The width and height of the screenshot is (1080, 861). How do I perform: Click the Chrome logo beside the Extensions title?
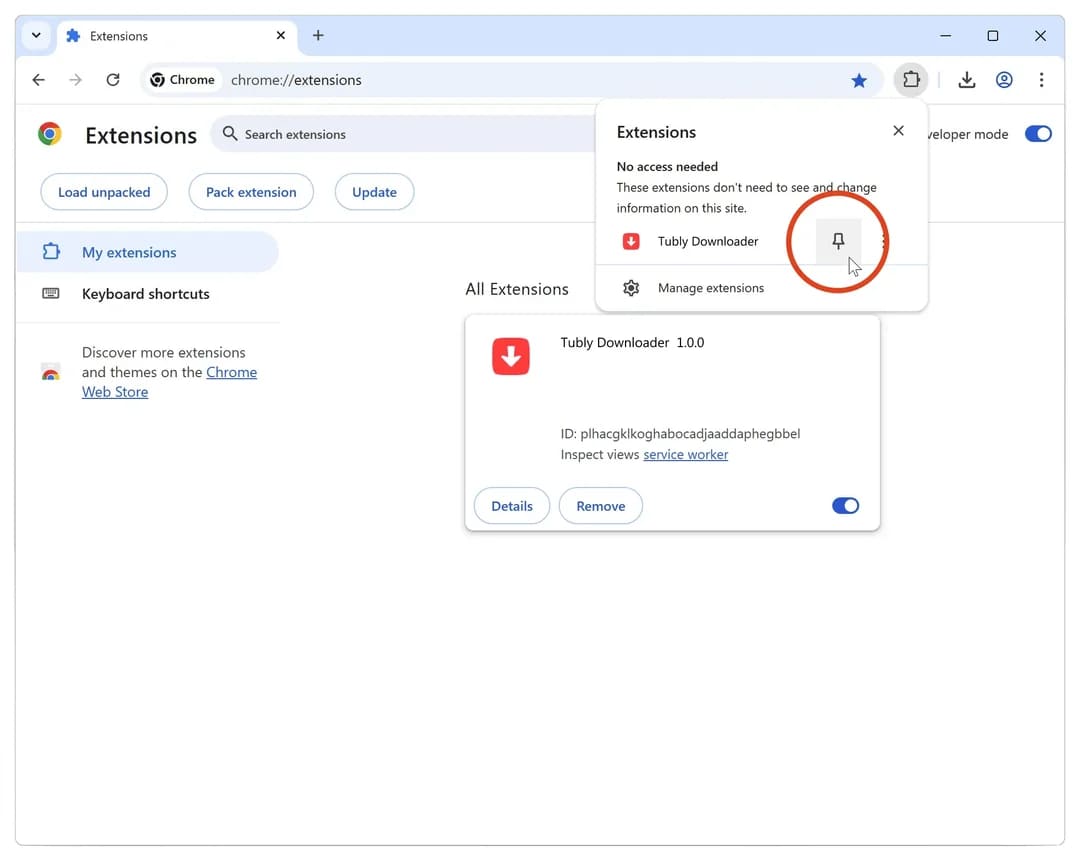tap(50, 134)
